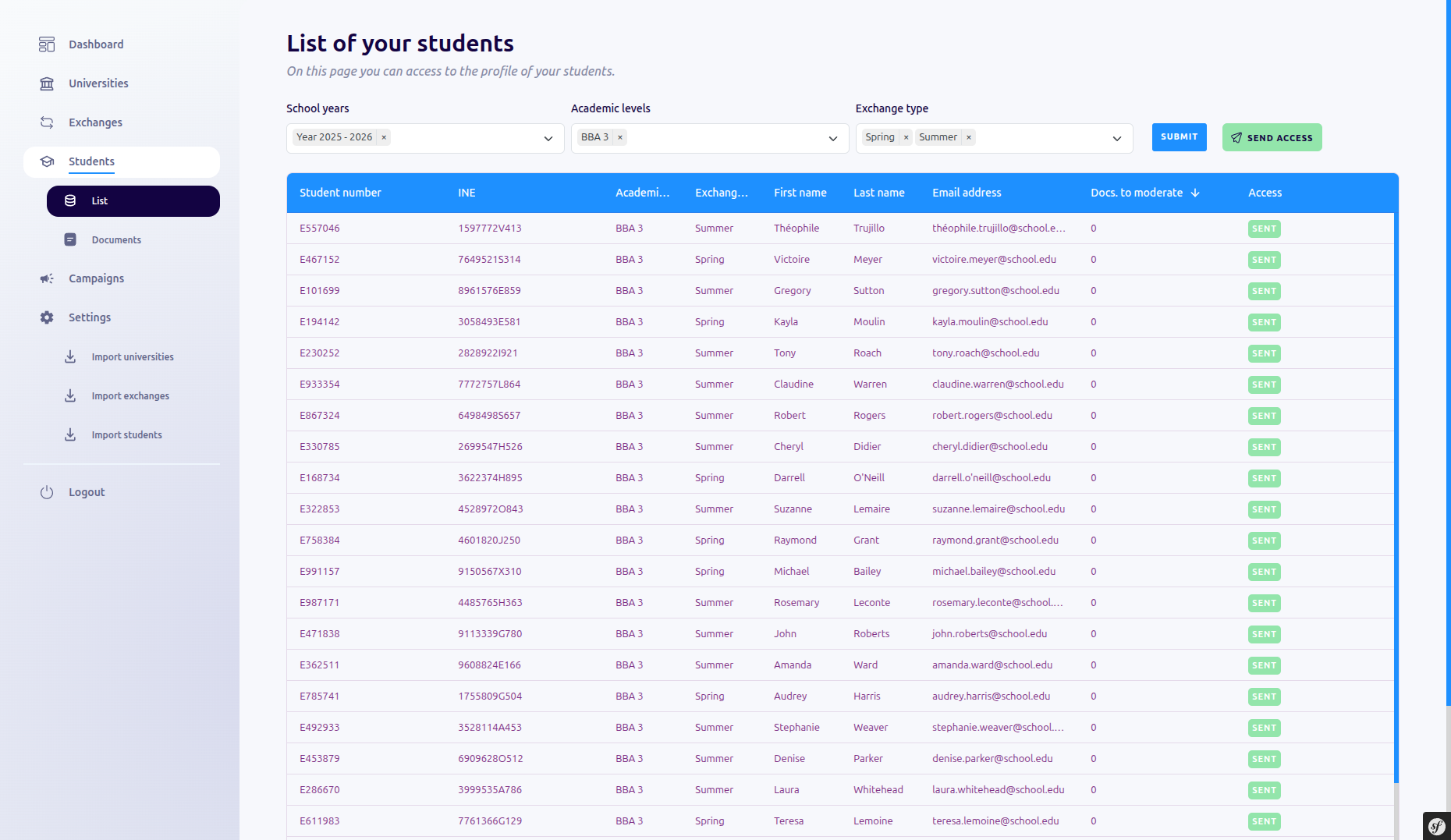
Task: Open student number E557046
Action: (320, 229)
